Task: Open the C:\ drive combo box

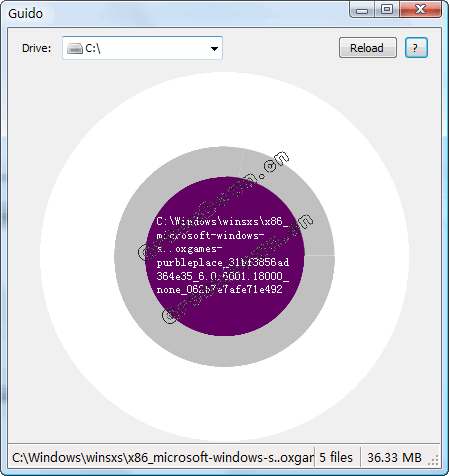Action: pyautogui.click(x=142, y=48)
